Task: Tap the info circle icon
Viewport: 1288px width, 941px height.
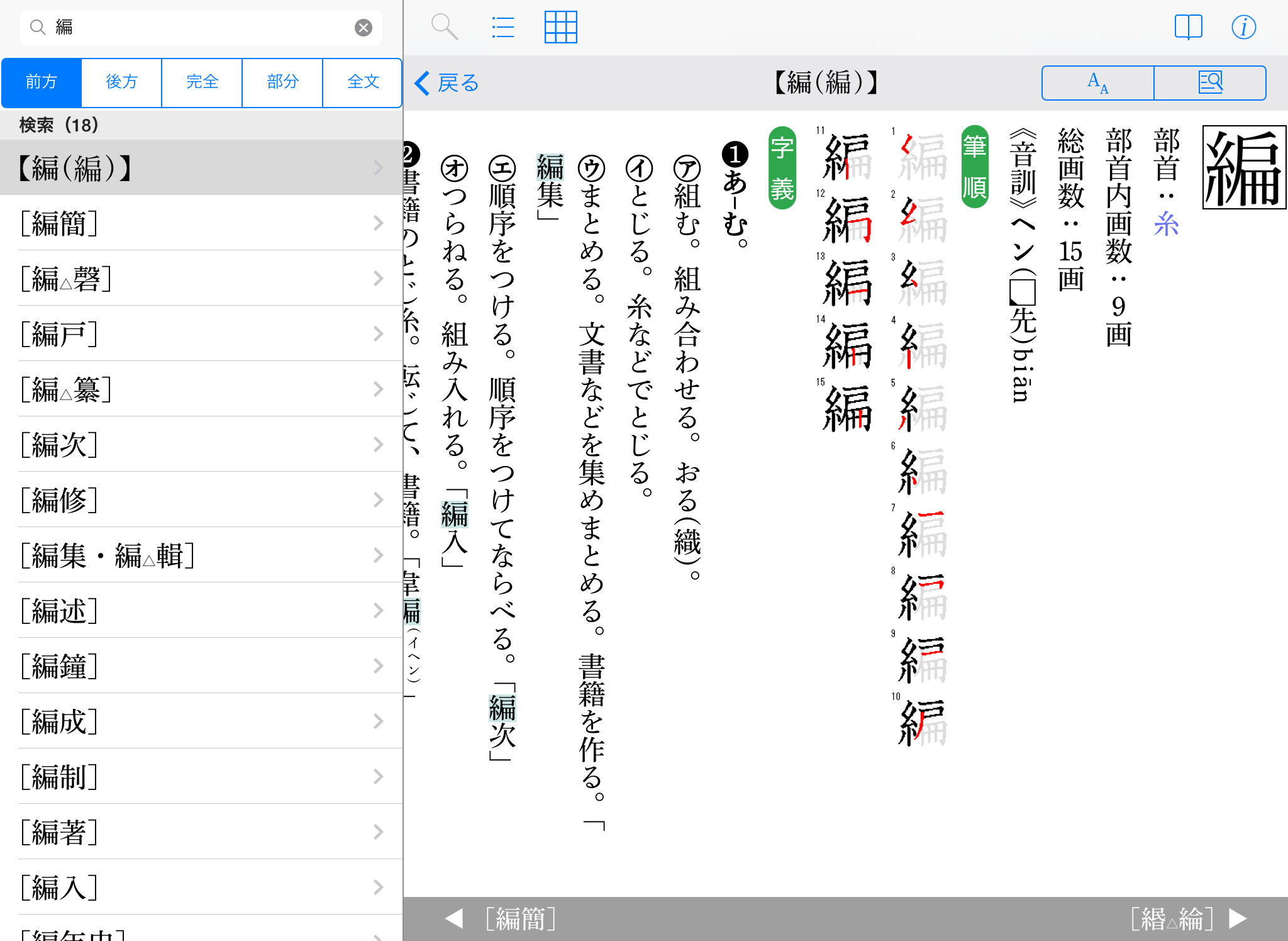Action: [1243, 27]
